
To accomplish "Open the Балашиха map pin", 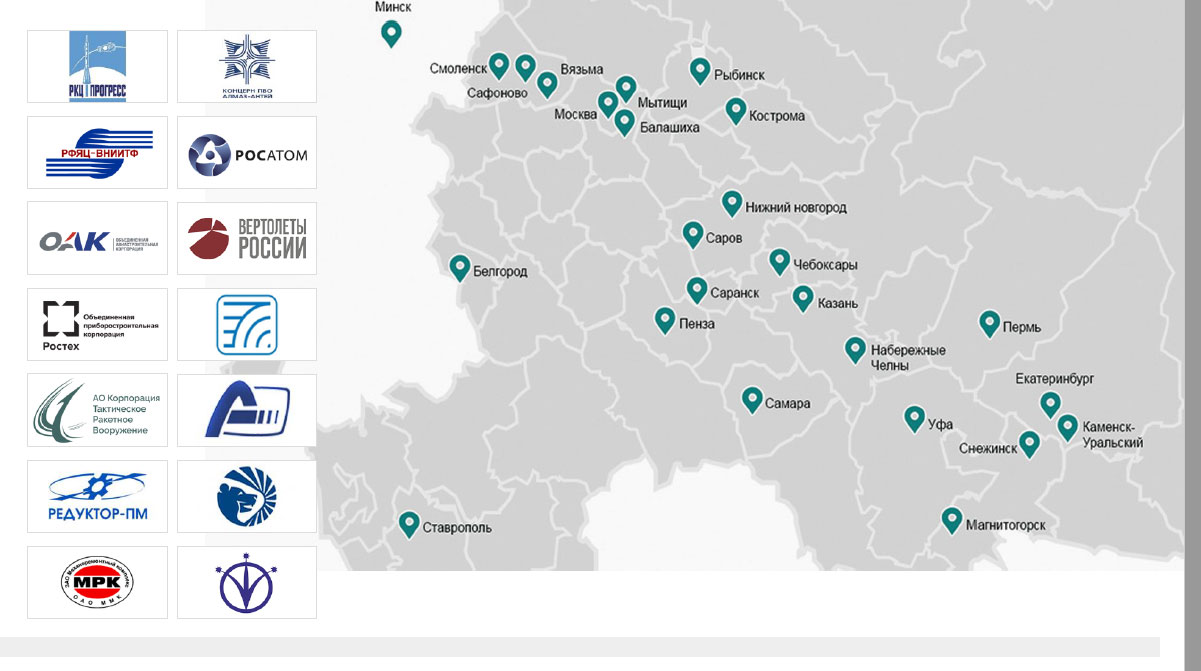I will (x=624, y=122).
